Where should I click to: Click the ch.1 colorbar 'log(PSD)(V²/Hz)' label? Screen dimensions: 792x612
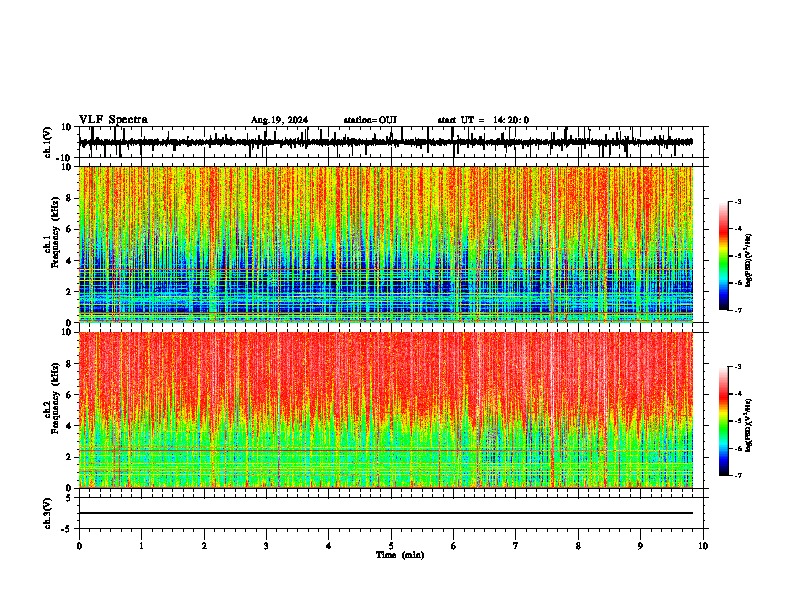click(749, 260)
